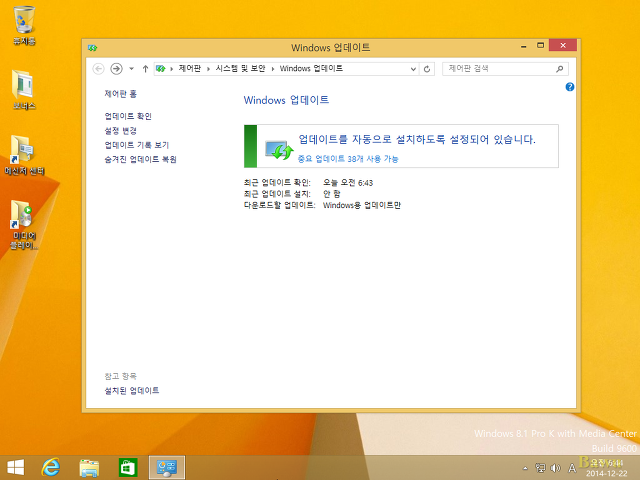The height and width of the screenshot is (480, 640).
Task: Maximize the Windows Update window
Action: pyautogui.click(x=540, y=46)
